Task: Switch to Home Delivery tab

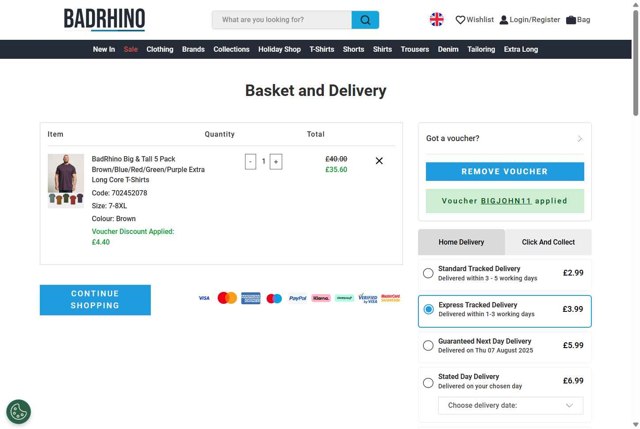Action: click(461, 242)
